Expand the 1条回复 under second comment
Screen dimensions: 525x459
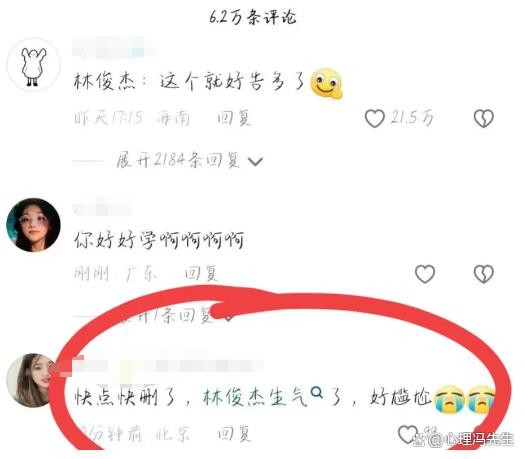click(166, 315)
